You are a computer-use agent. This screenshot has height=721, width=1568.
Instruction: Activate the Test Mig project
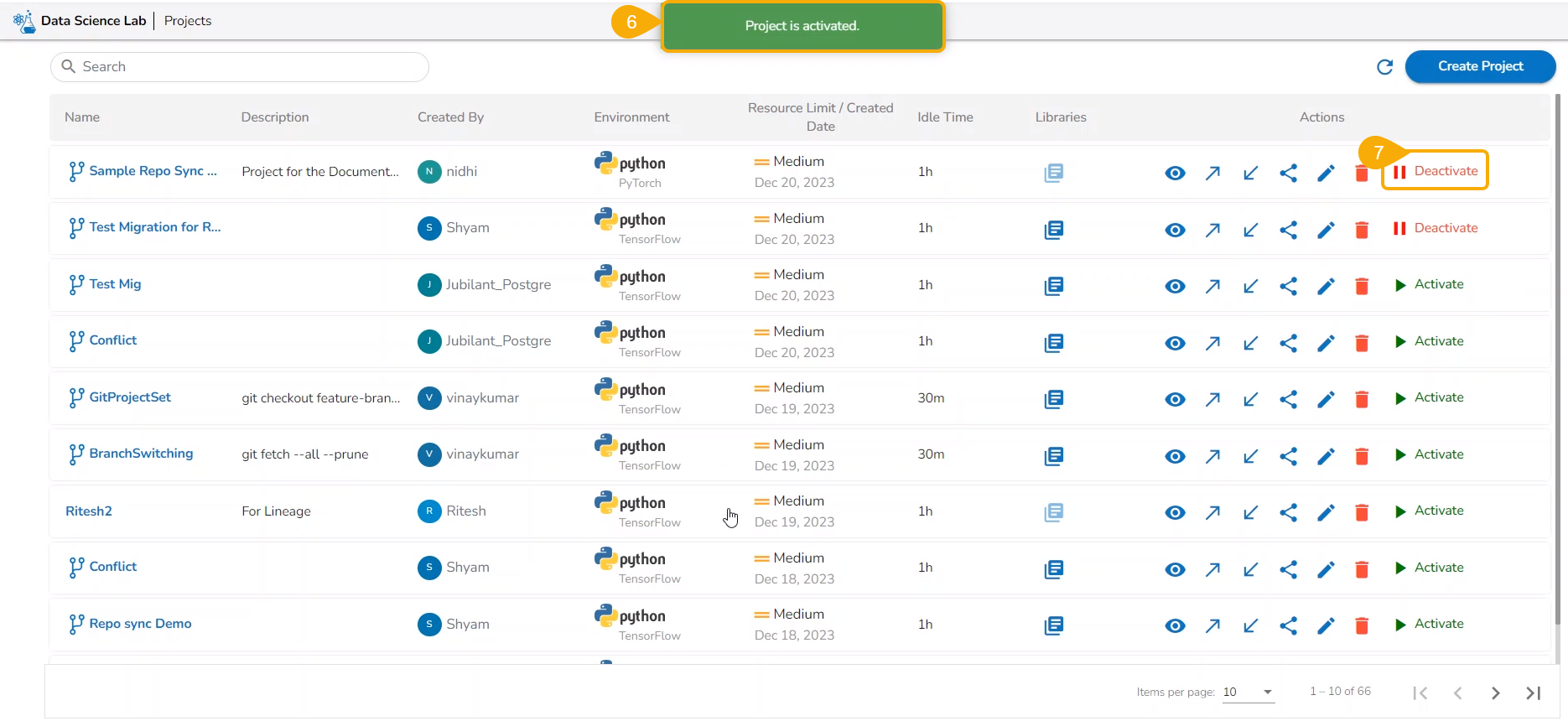(x=1429, y=284)
